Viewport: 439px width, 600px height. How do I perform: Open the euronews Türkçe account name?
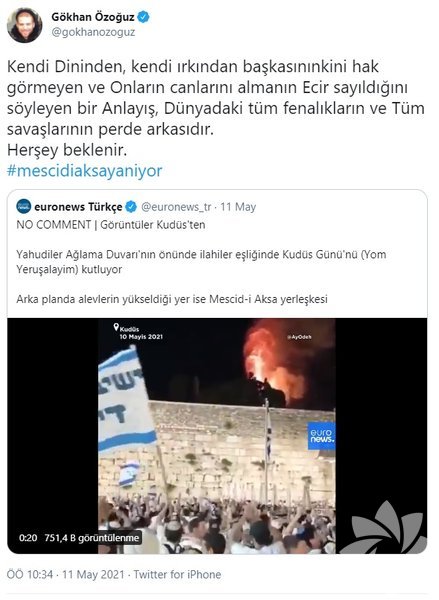click(78, 207)
